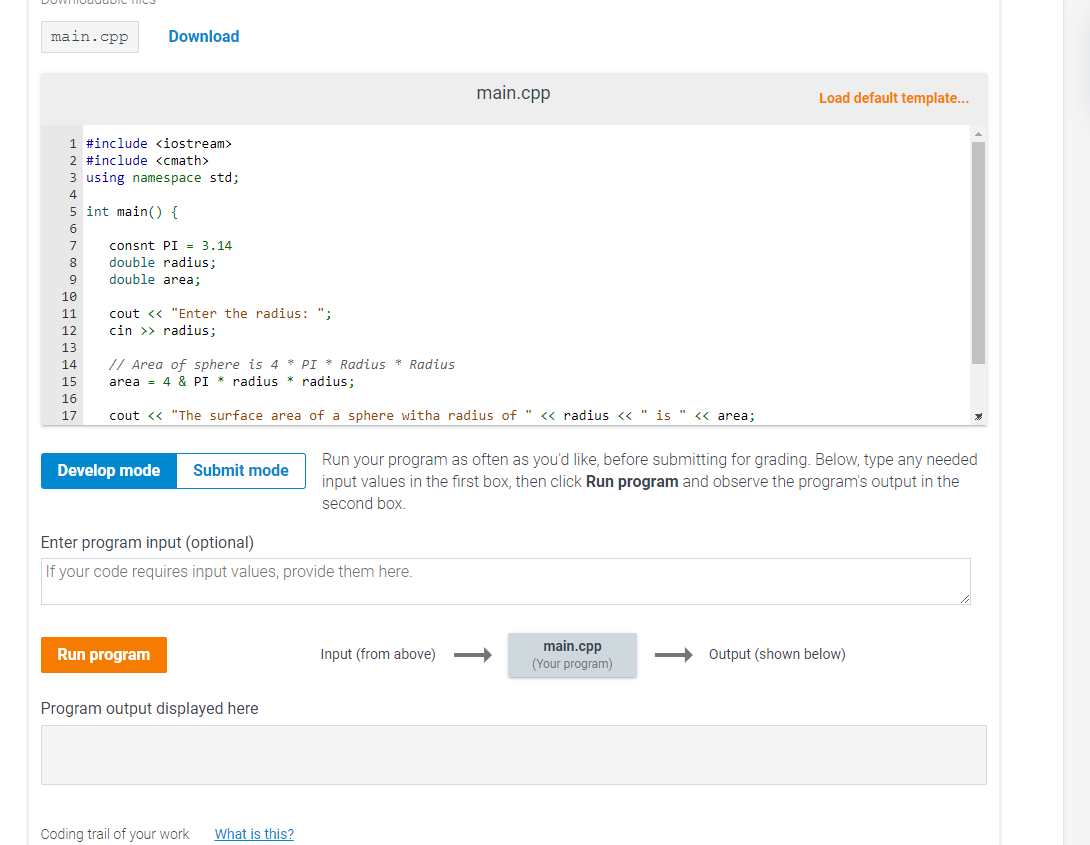The image size is (1090, 845).
Task: Select the main.cpp box in the flow diagram
Action: tap(572, 654)
